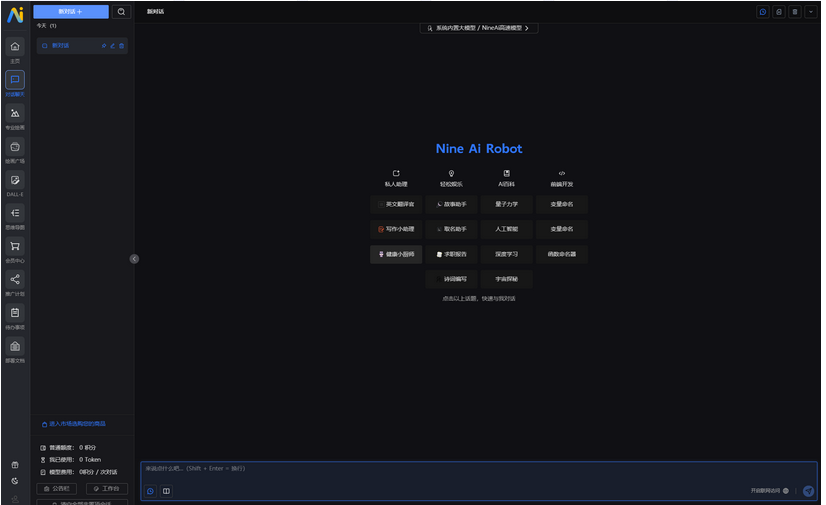Collapse the conversation list side panel handle
The width and height of the screenshot is (826, 505).
pyautogui.click(x=134, y=259)
